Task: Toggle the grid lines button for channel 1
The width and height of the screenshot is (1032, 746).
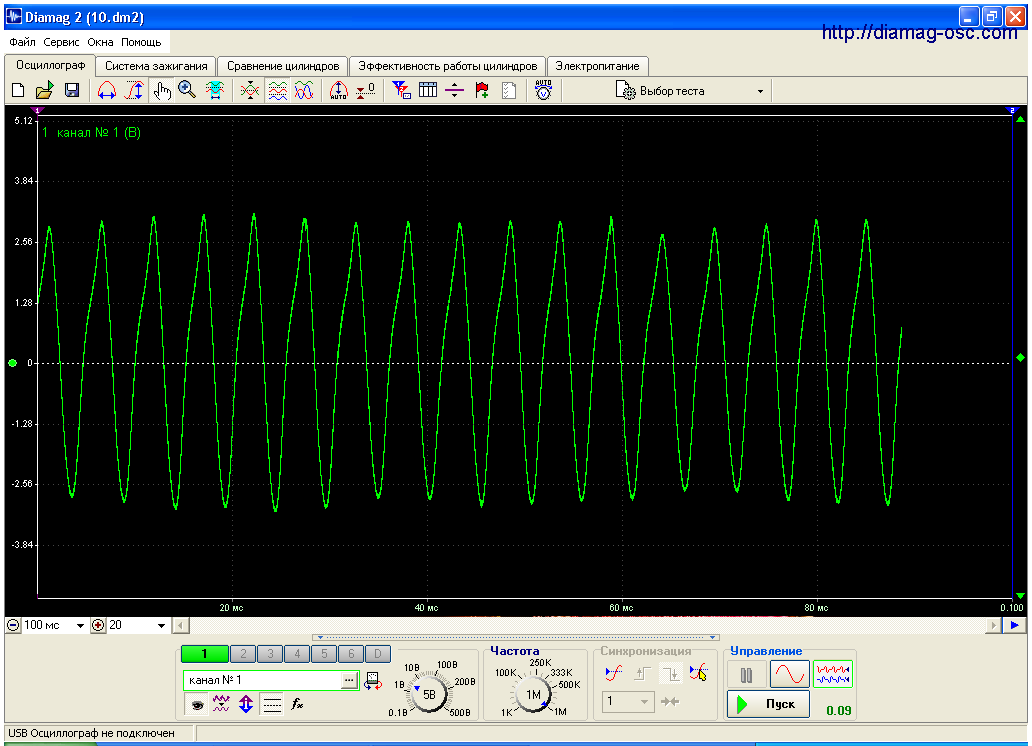Action: [x=272, y=705]
